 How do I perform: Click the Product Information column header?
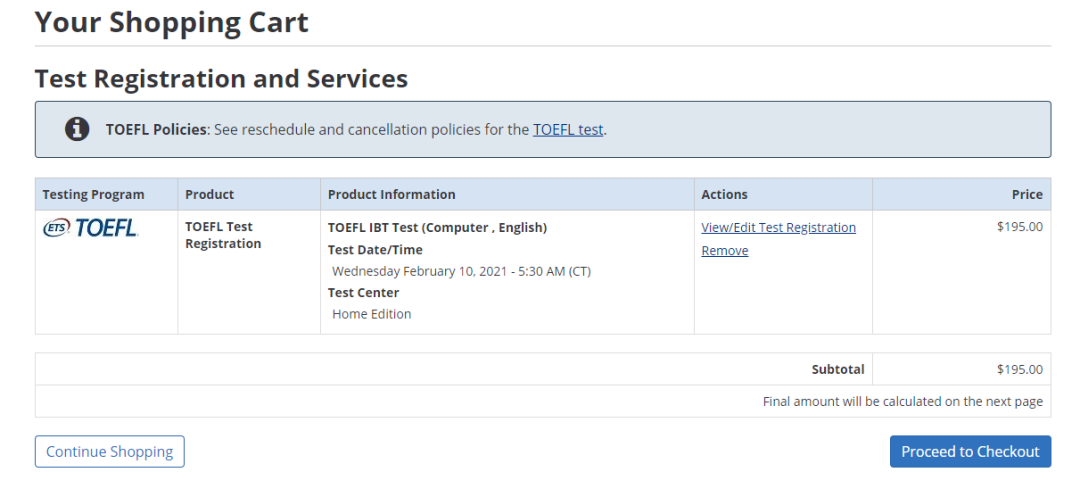391,194
